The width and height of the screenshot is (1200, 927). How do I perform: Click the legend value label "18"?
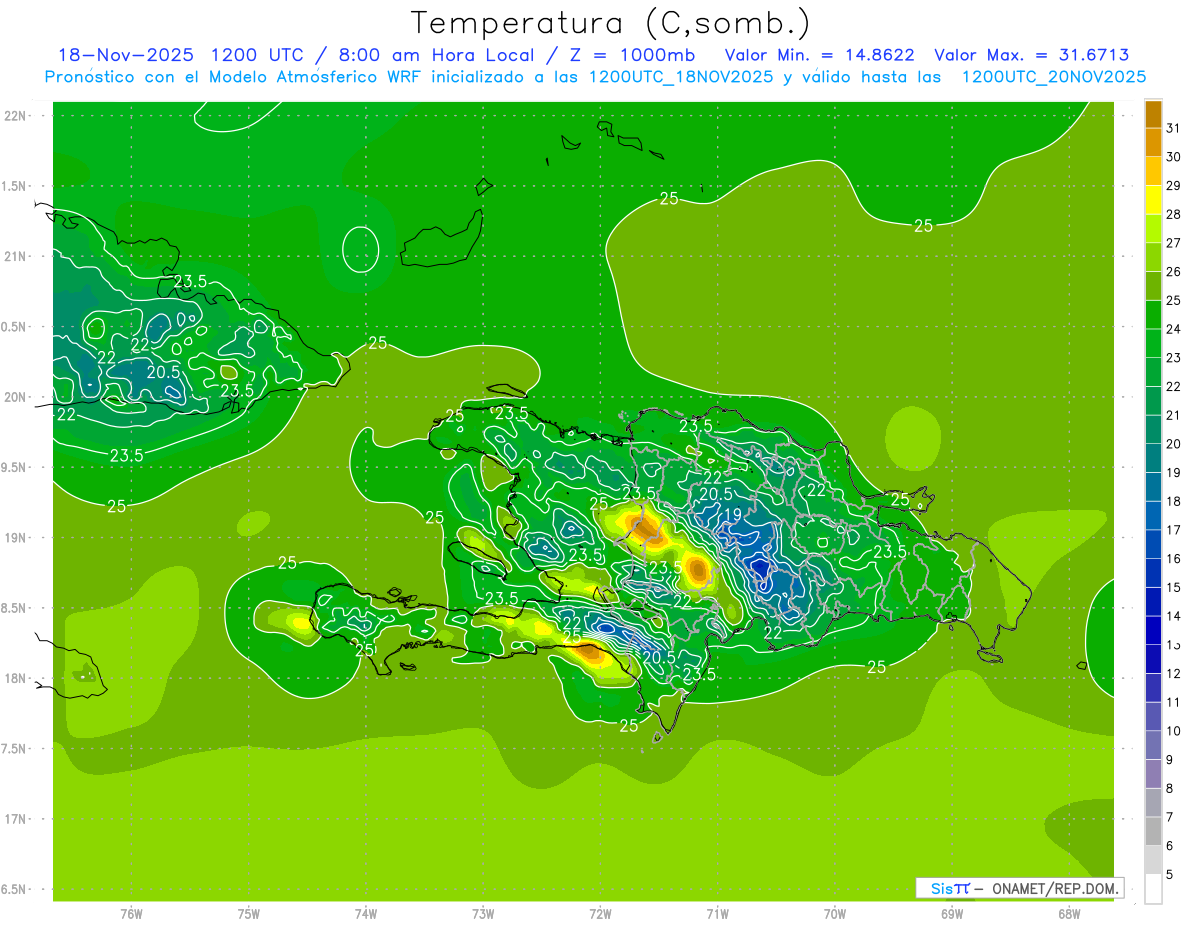coord(1173,501)
